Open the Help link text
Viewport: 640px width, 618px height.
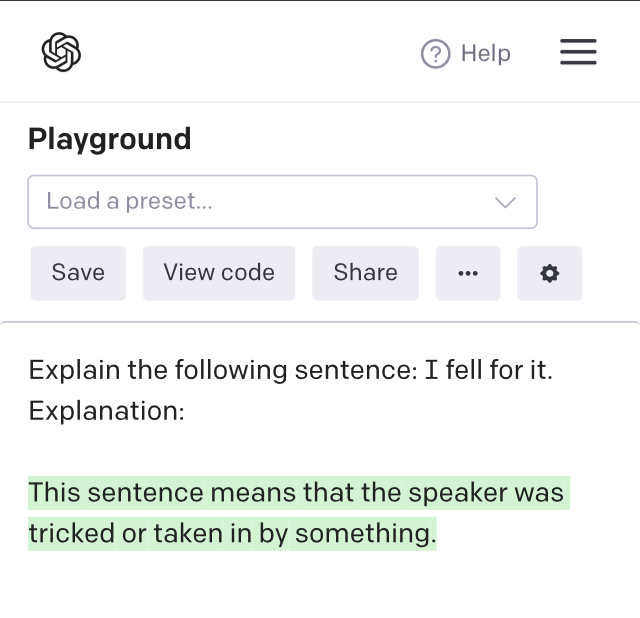[x=485, y=54]
